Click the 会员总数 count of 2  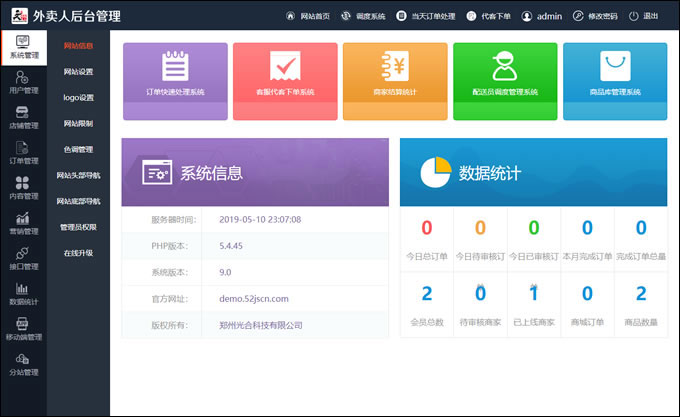pos(427,293)
